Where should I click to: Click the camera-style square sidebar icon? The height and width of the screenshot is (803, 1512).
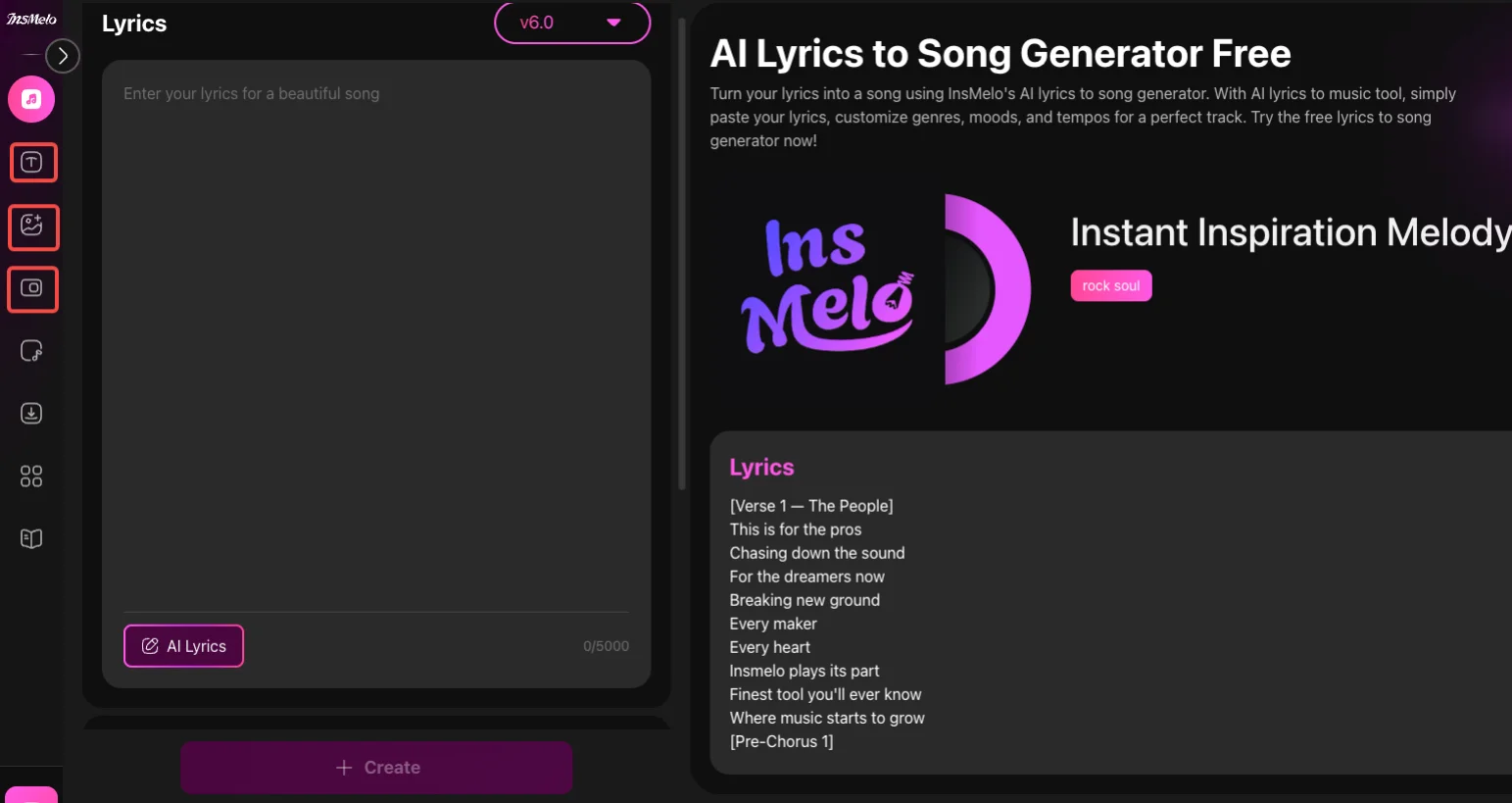pyautogui.click(x=32, y=289)
